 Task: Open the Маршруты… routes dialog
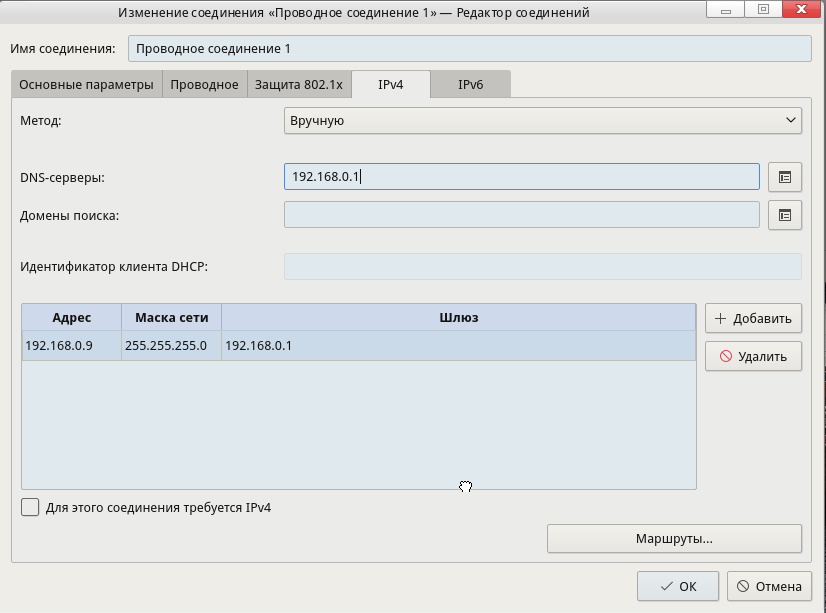click(x=674, y=539)
